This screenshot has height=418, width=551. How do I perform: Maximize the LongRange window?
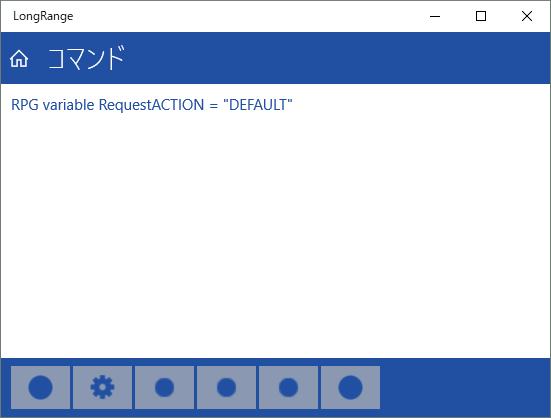click(481, 16)
